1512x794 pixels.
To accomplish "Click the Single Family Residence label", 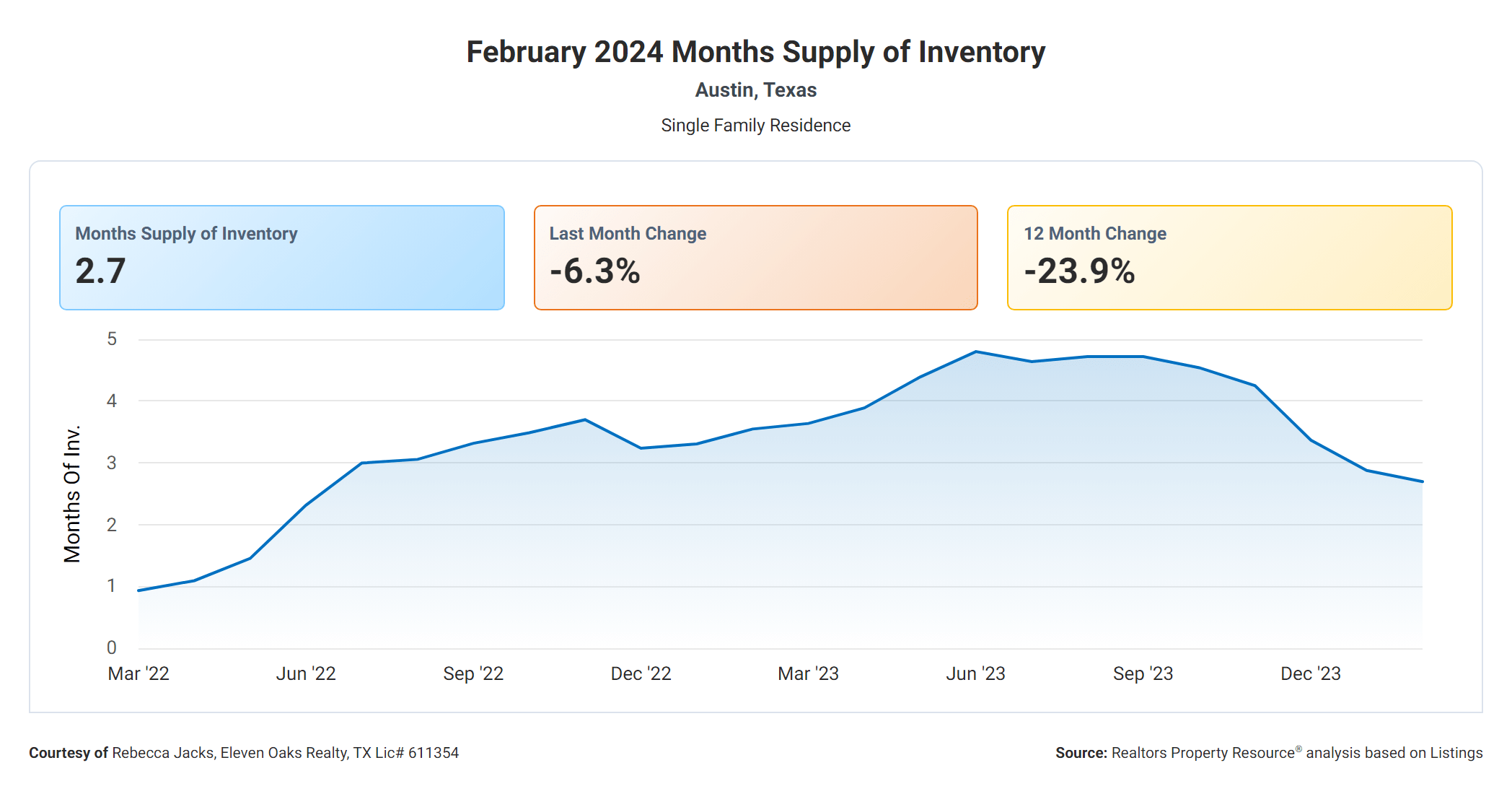I will tap(755, 126).
